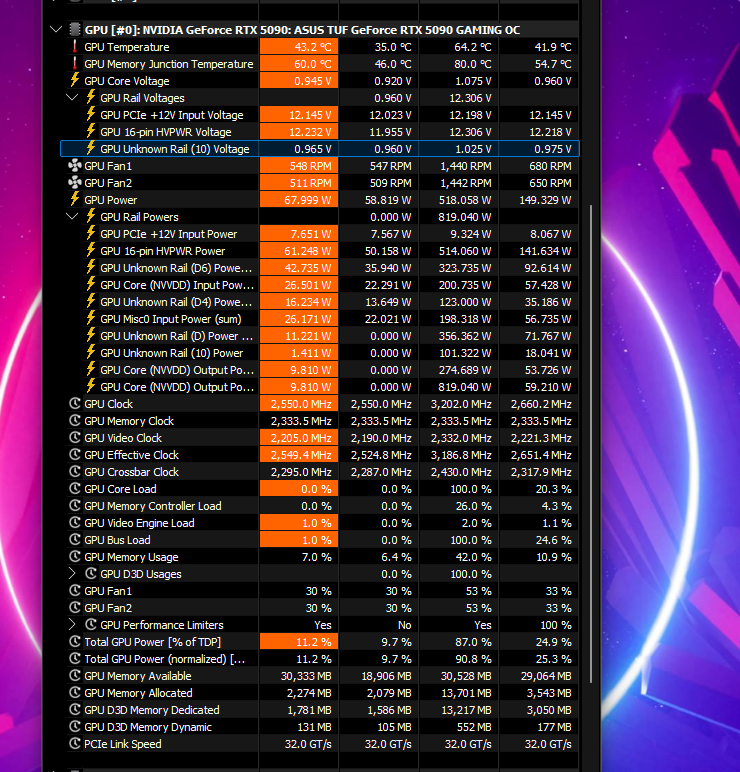Select the GPU Unknown Rail (D4) Power row

319,302
